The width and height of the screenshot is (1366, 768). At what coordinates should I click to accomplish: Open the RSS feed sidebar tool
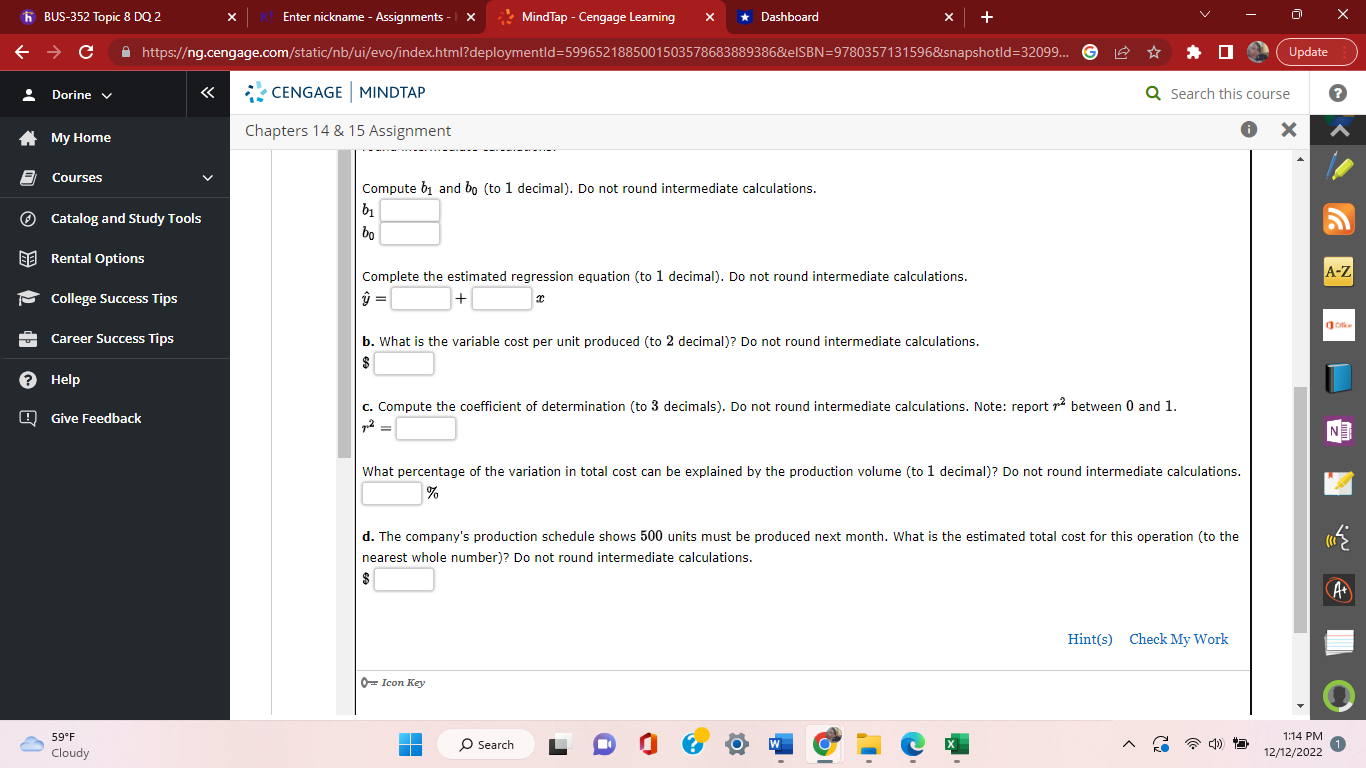click(x=1338, y=218)
